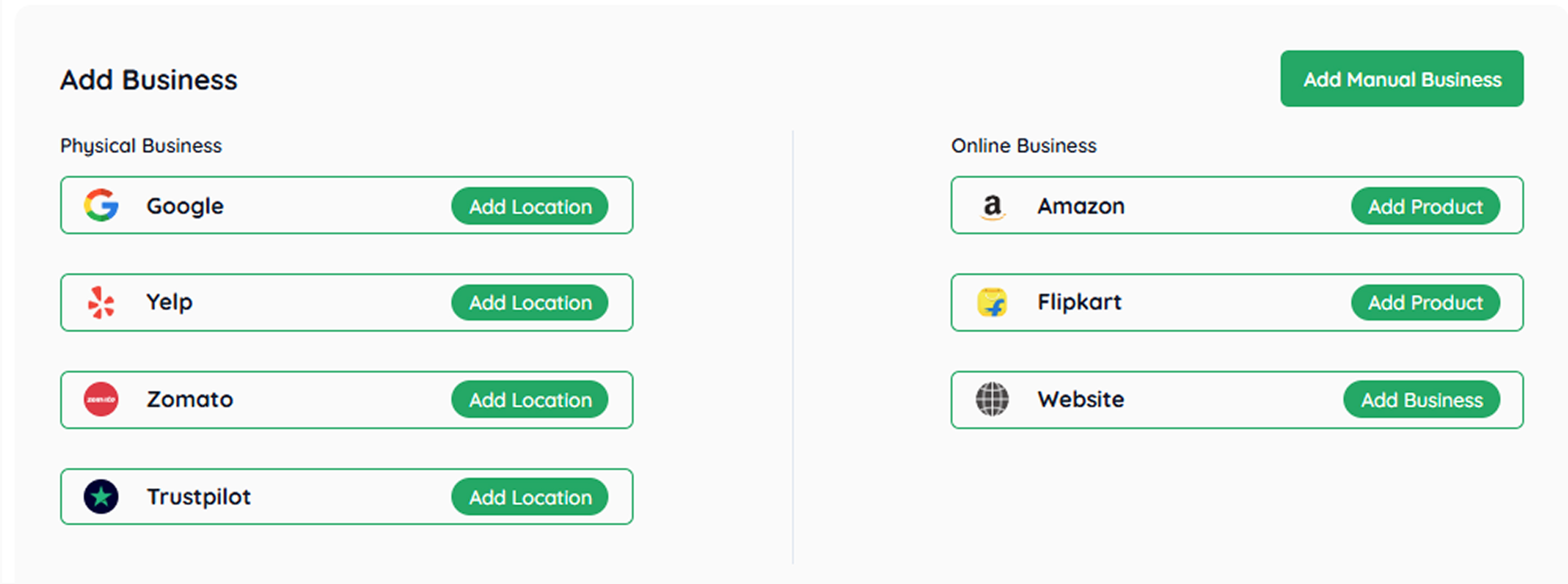Click the Amazon logo icon
This screenshot has width=1568, height=584.
pos(992,206)
